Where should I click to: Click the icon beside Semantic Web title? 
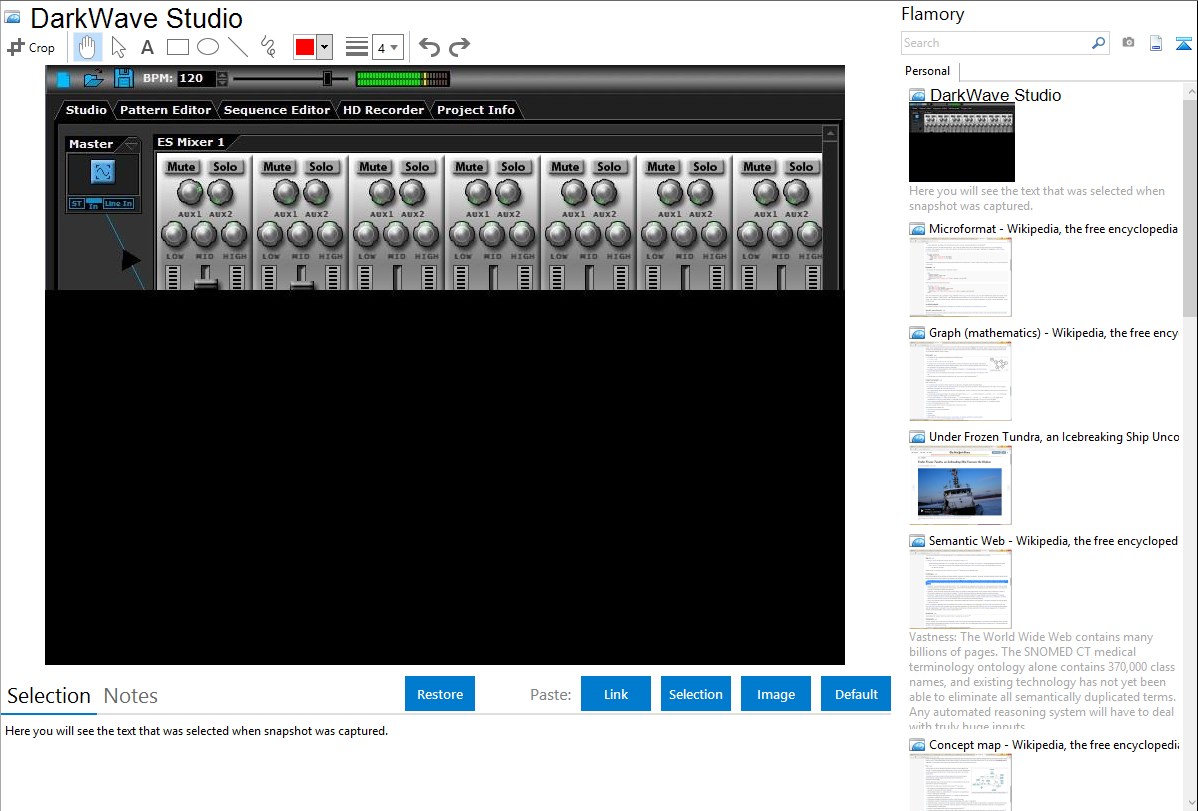coord(917,541)
